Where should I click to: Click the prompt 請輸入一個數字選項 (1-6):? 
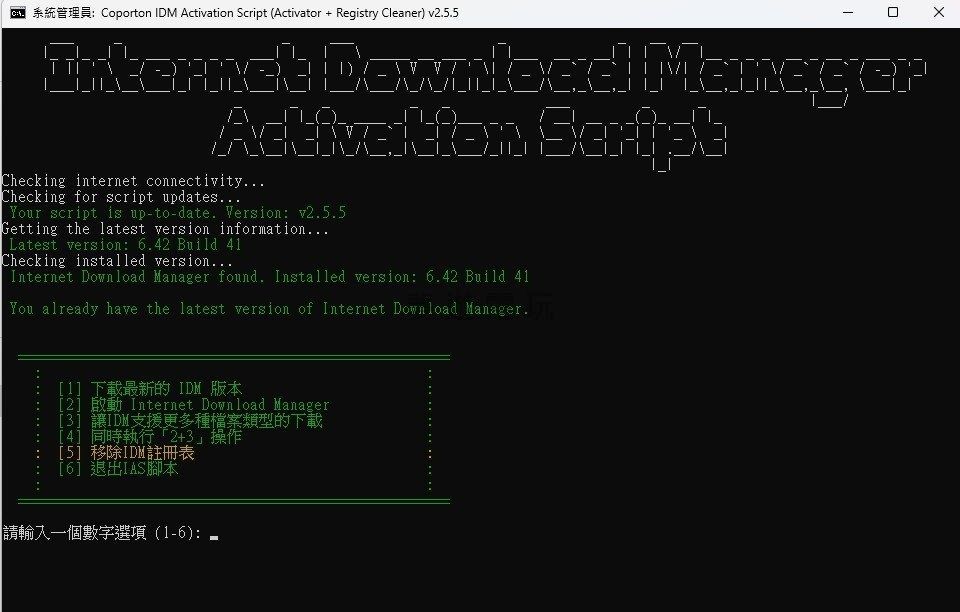(102, 532)
